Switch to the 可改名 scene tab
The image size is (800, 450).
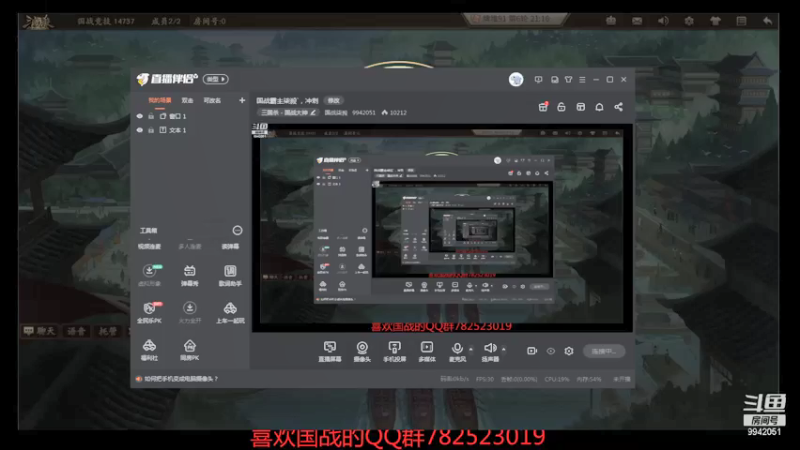coord(212,101)
